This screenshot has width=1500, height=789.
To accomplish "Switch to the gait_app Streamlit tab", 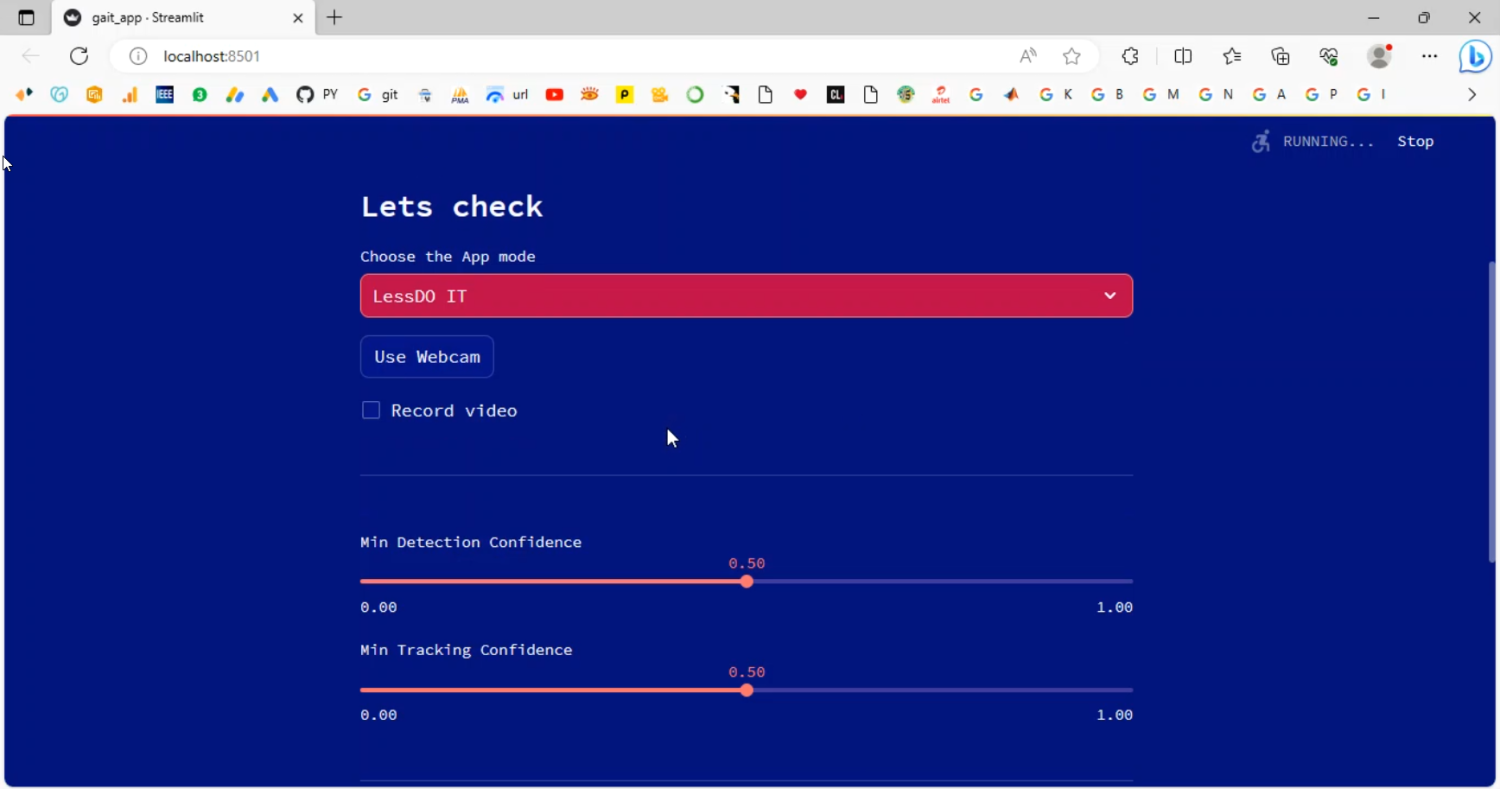I will pos(182,18).
